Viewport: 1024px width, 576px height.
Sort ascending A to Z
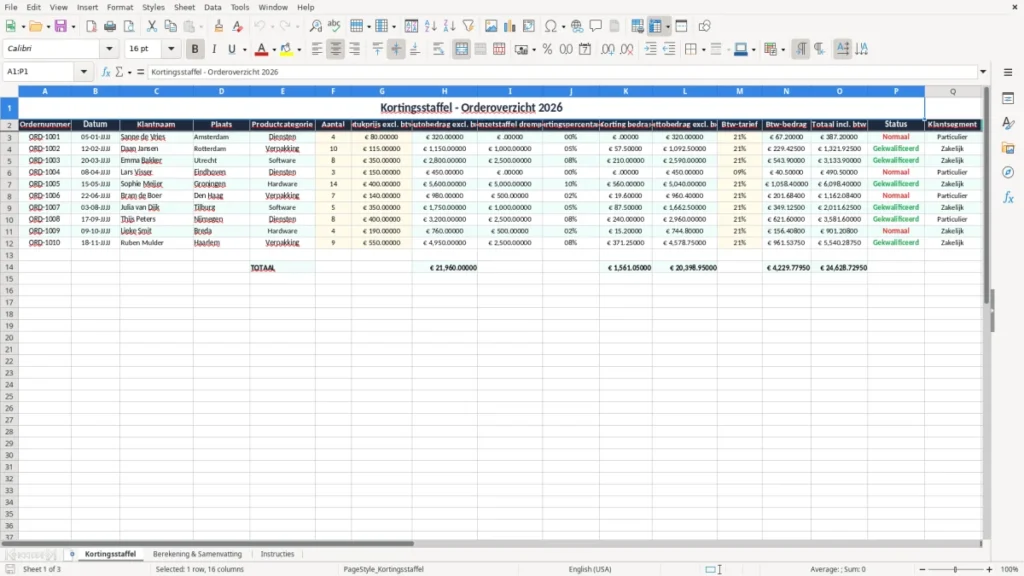coord(430,26)
